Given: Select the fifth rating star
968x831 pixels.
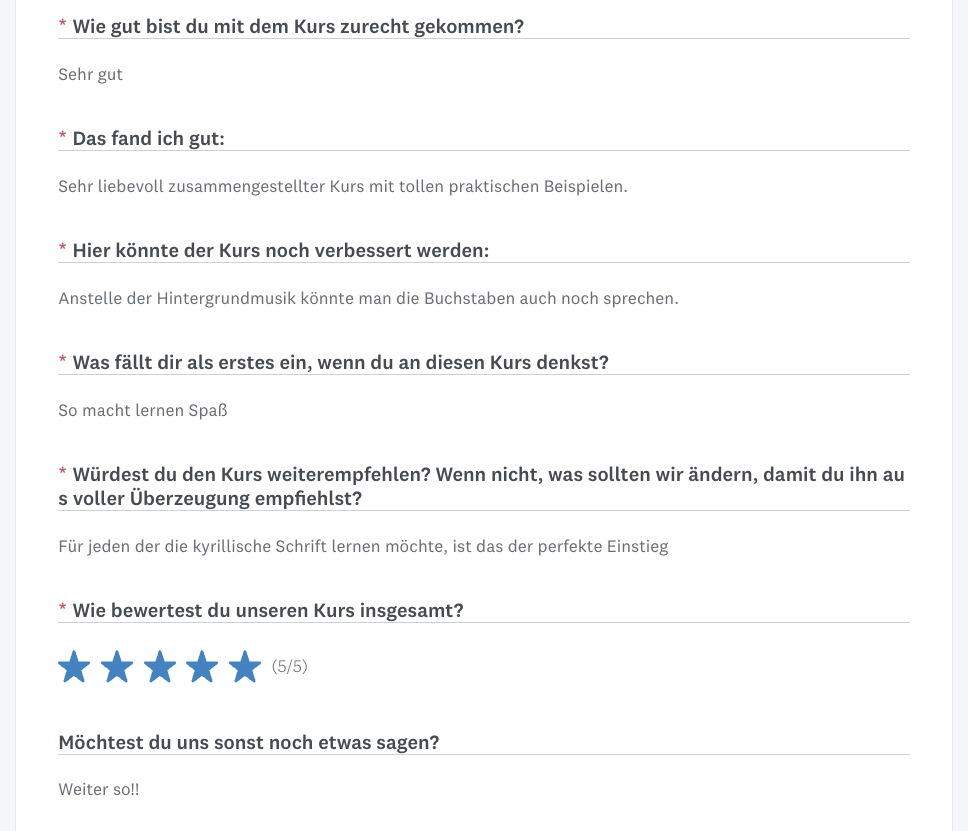Looking at the screenshot, I should tap(245, 666).
